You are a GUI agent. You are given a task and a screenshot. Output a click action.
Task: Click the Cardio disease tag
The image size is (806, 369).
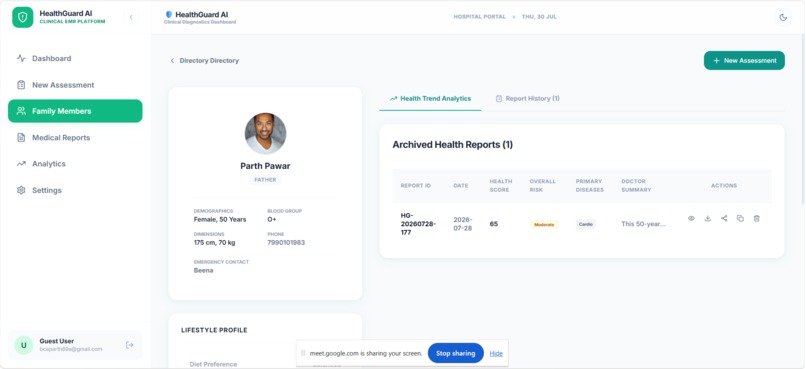point(585,224)
